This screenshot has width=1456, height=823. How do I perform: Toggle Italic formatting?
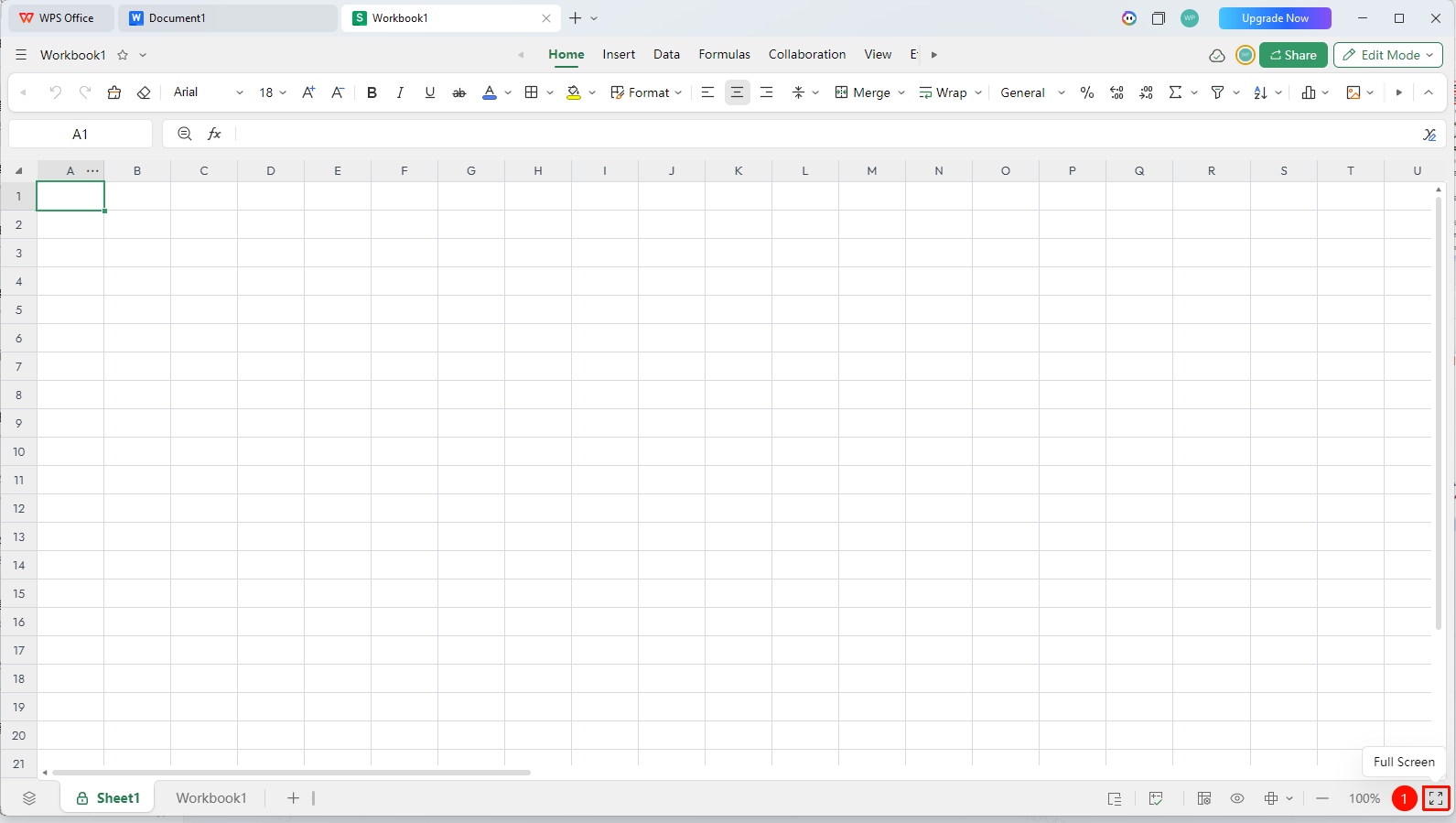pyautogui.click(x=400, y=92)
